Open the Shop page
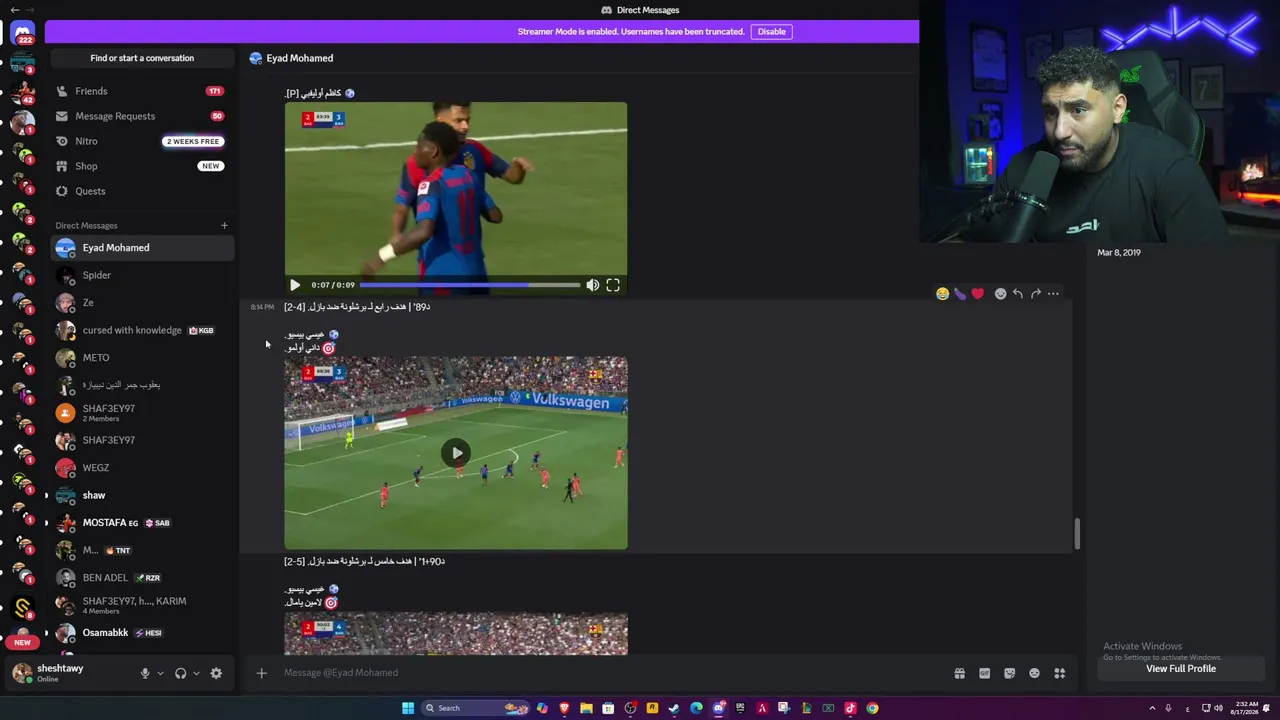 point(140,166)
